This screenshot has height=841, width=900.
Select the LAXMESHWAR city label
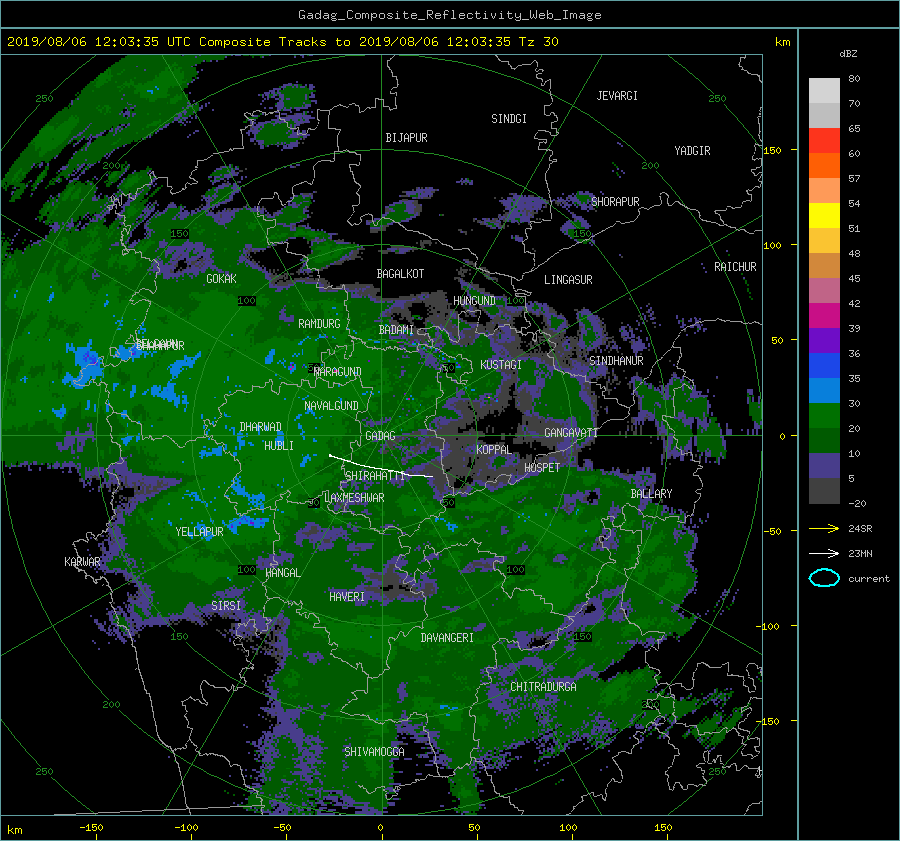pos(354,498)
